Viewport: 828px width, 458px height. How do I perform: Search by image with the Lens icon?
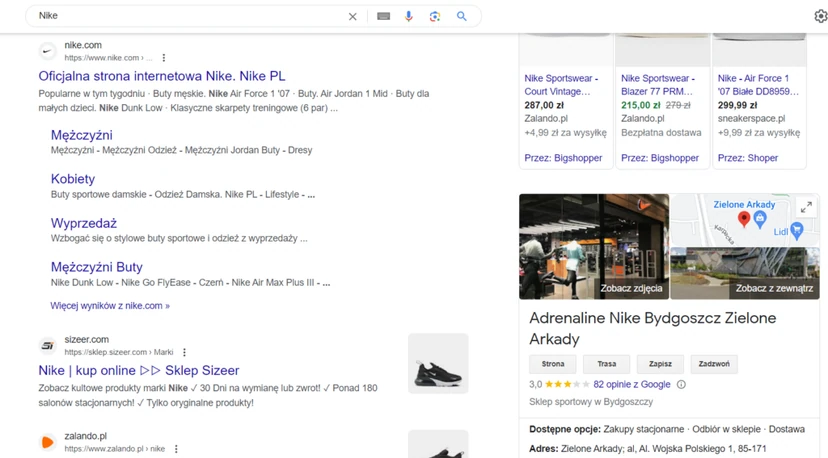click(x=435, y=16)
